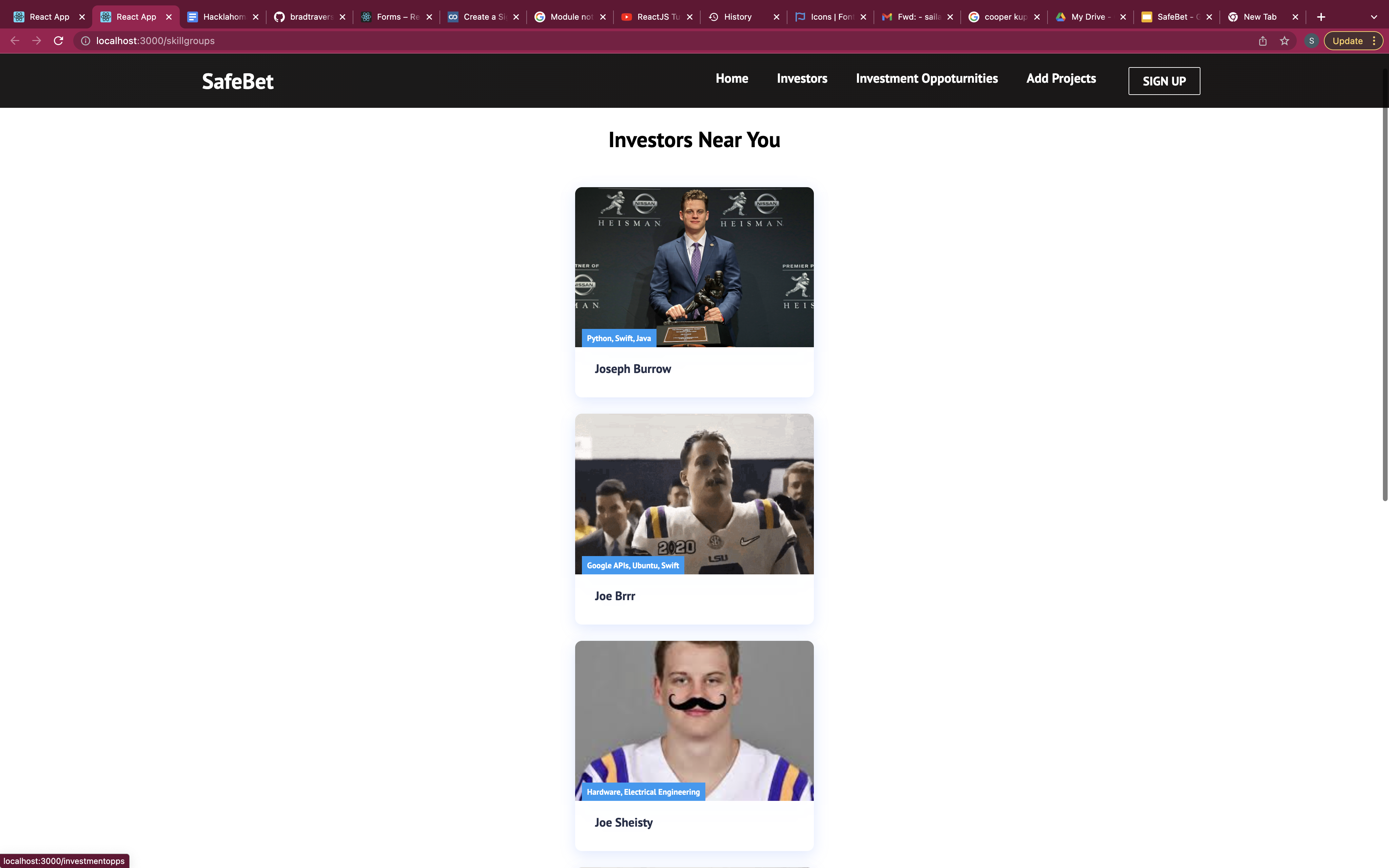Switch to the History tab
Viewport: 1389px width, 868px height.
(737, 17)
